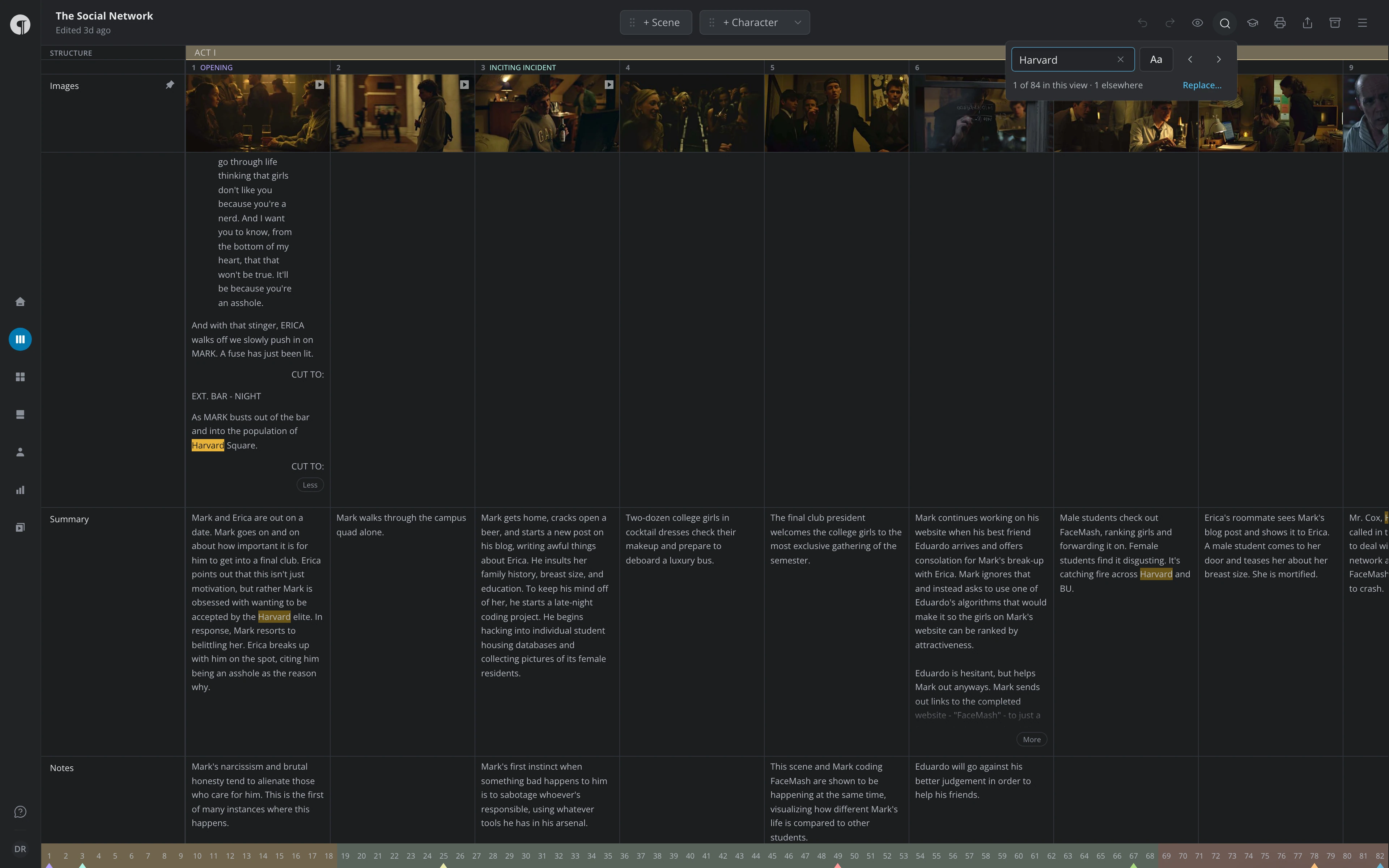This screenshot has width=1389, height=868.
Task: Open the bar chart statistics icon
Action: 20,490
